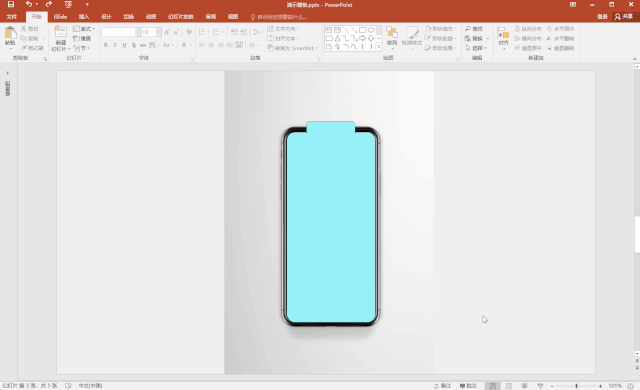This screenshot has width=640, height=390.
Task: Select the Rectangle shape in gallery
Action: click(x=362, y=30)
